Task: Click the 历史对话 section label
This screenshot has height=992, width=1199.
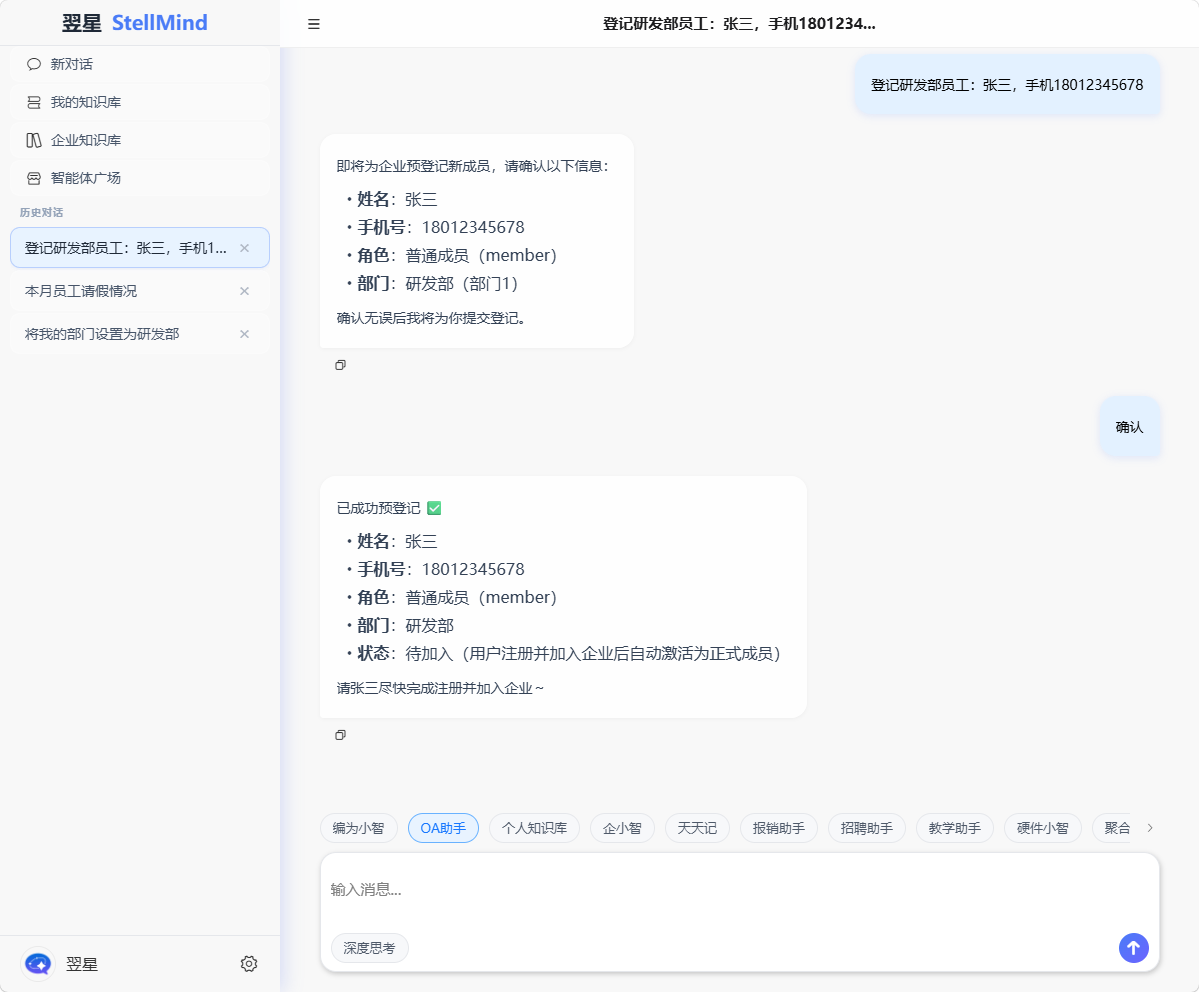Action: coord(41,213)
